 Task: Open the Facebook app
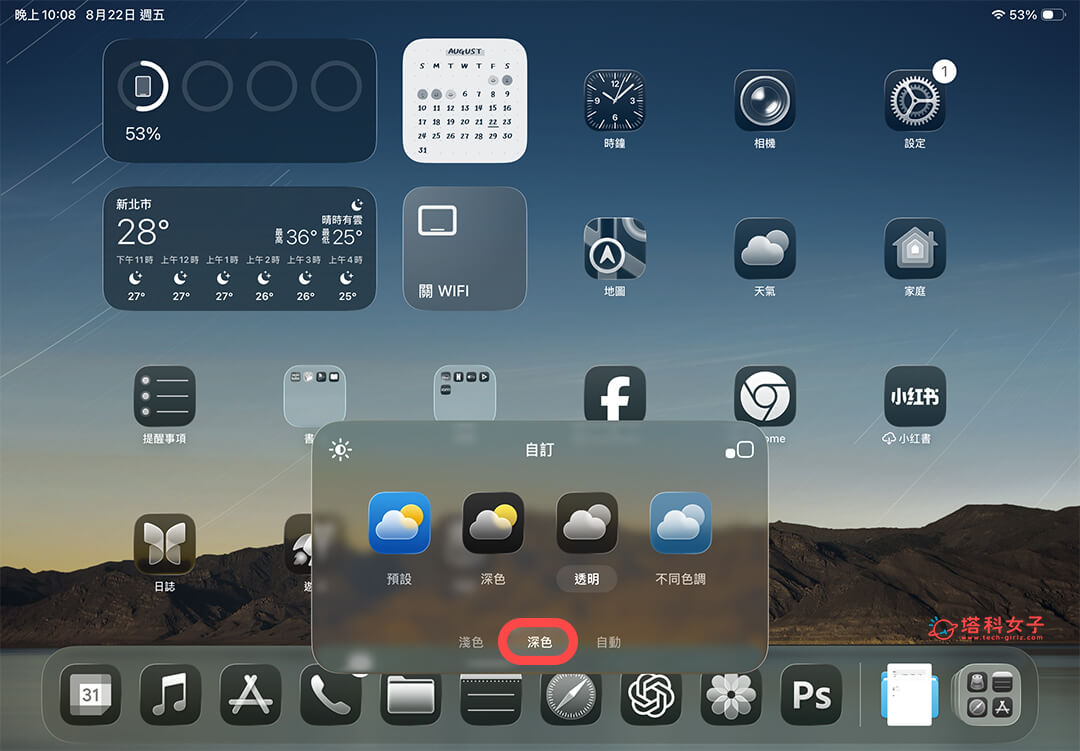point(615,392)
